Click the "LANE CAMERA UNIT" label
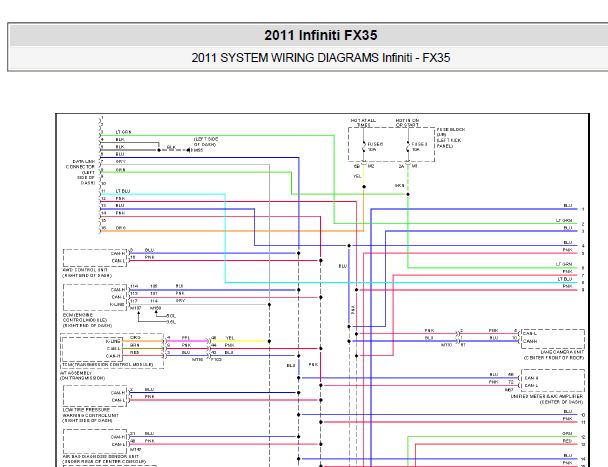608x467 pixels. (562, 352)
